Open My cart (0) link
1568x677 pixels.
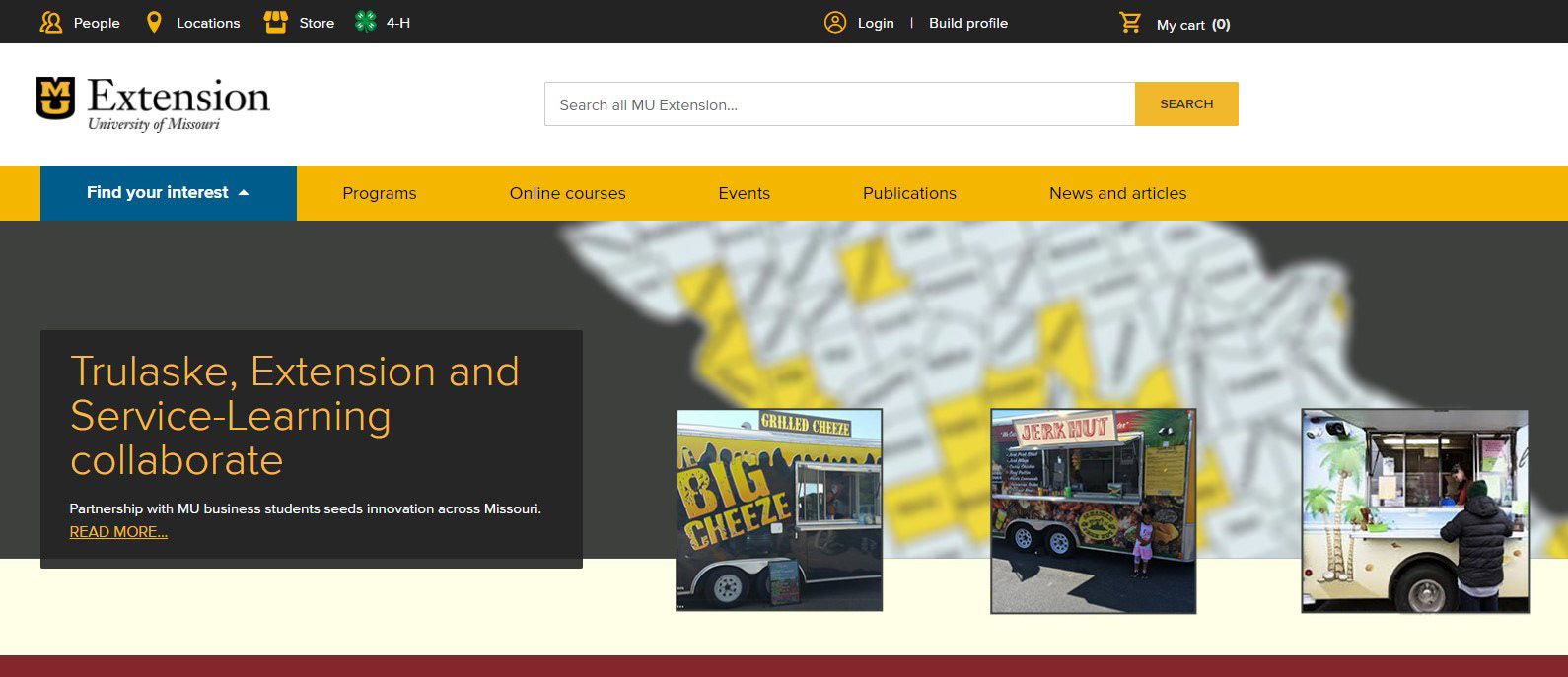1193,24
